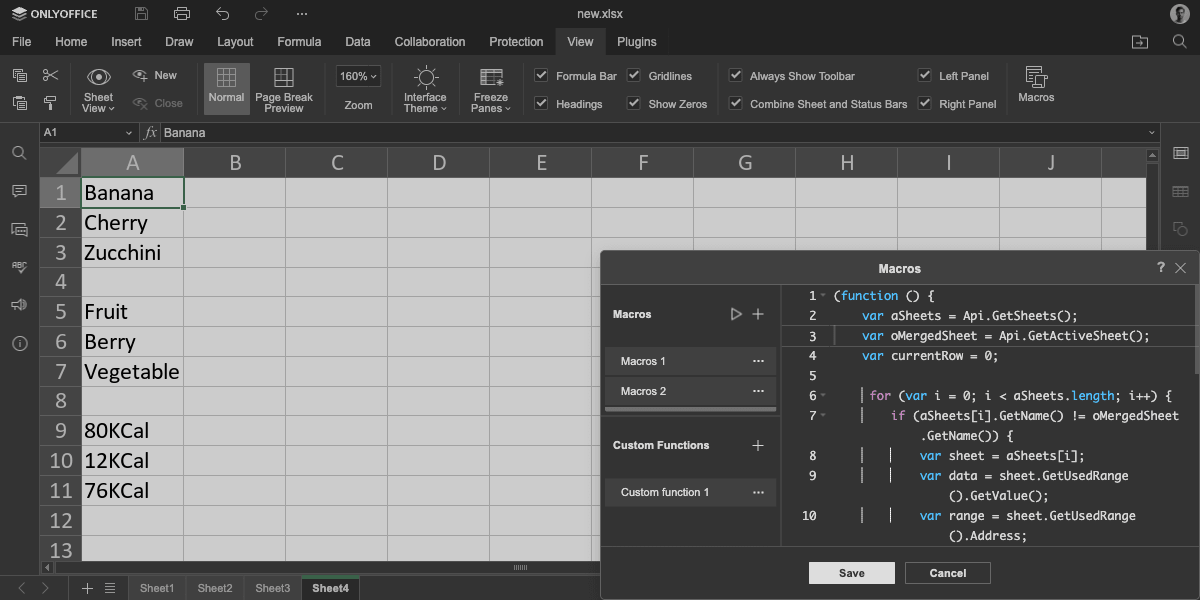The height and width of the screenshot is (600, 1200).
Task: Toggle the Headings checkbox
Action: click(x=541, y=103)
